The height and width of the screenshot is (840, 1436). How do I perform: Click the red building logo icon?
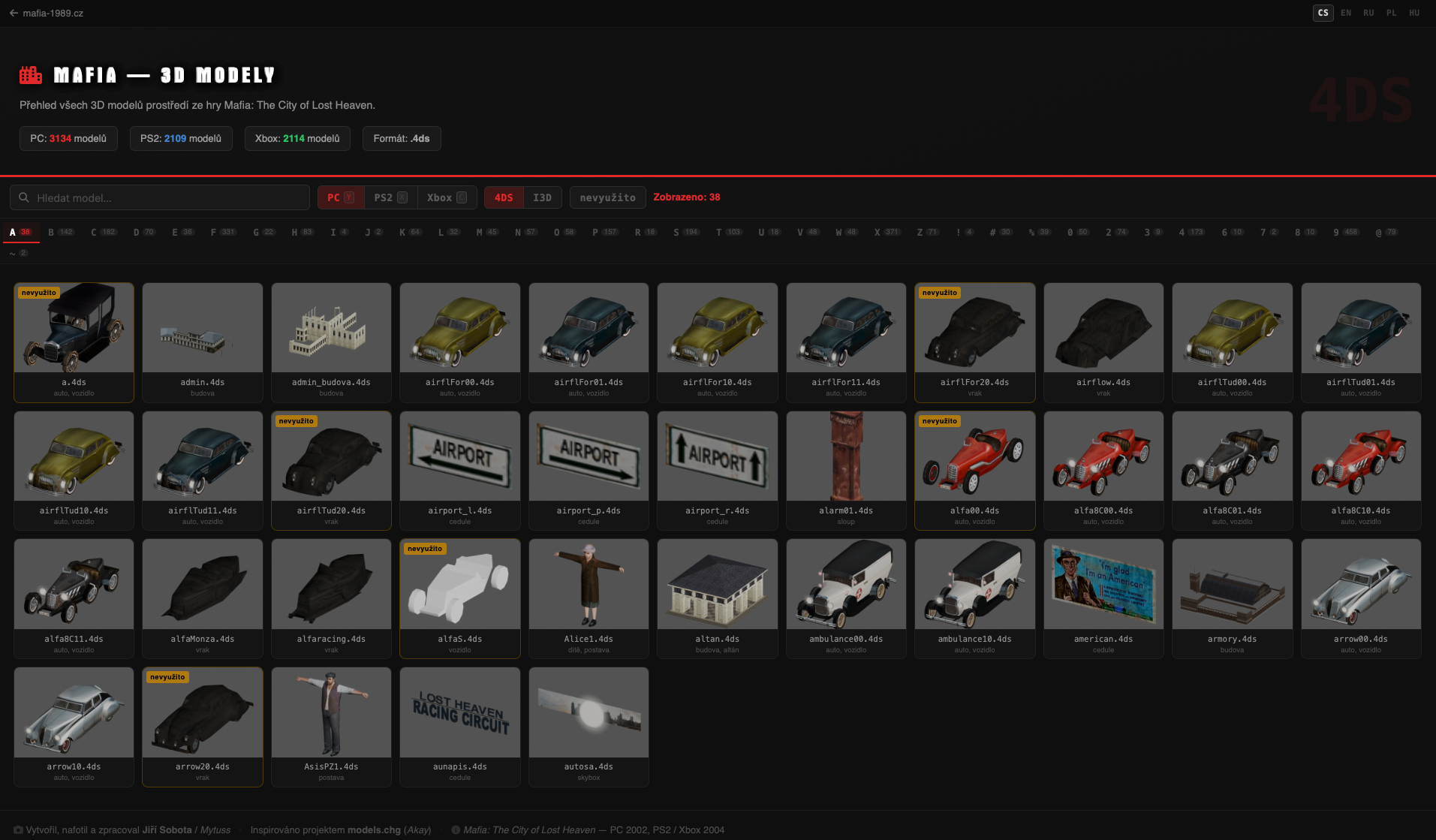pos(31,75)
